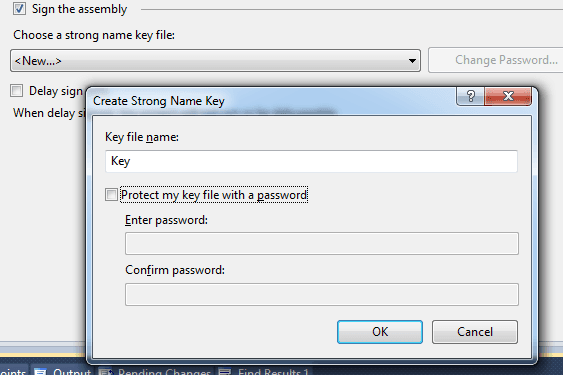Click the arrow on the <New...> dropdown
Image resolution: width=563 pixels, height=375 pixels.
[x=412, y=61]
